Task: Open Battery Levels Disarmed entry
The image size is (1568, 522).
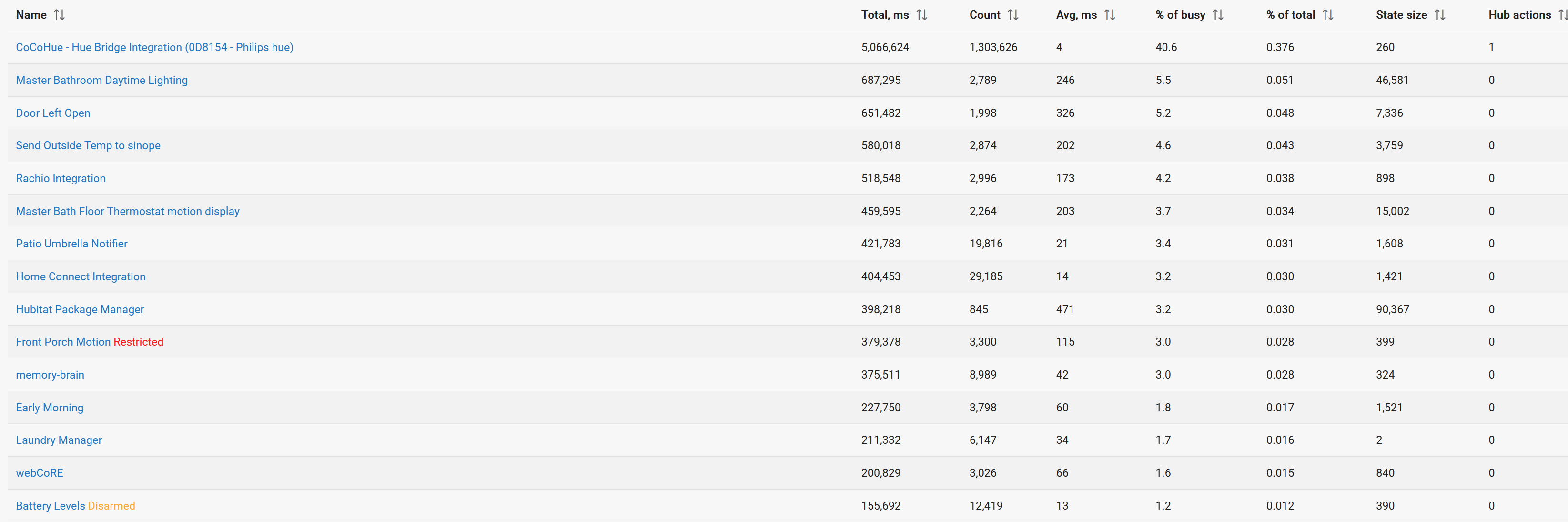Action: coord(75,506)
